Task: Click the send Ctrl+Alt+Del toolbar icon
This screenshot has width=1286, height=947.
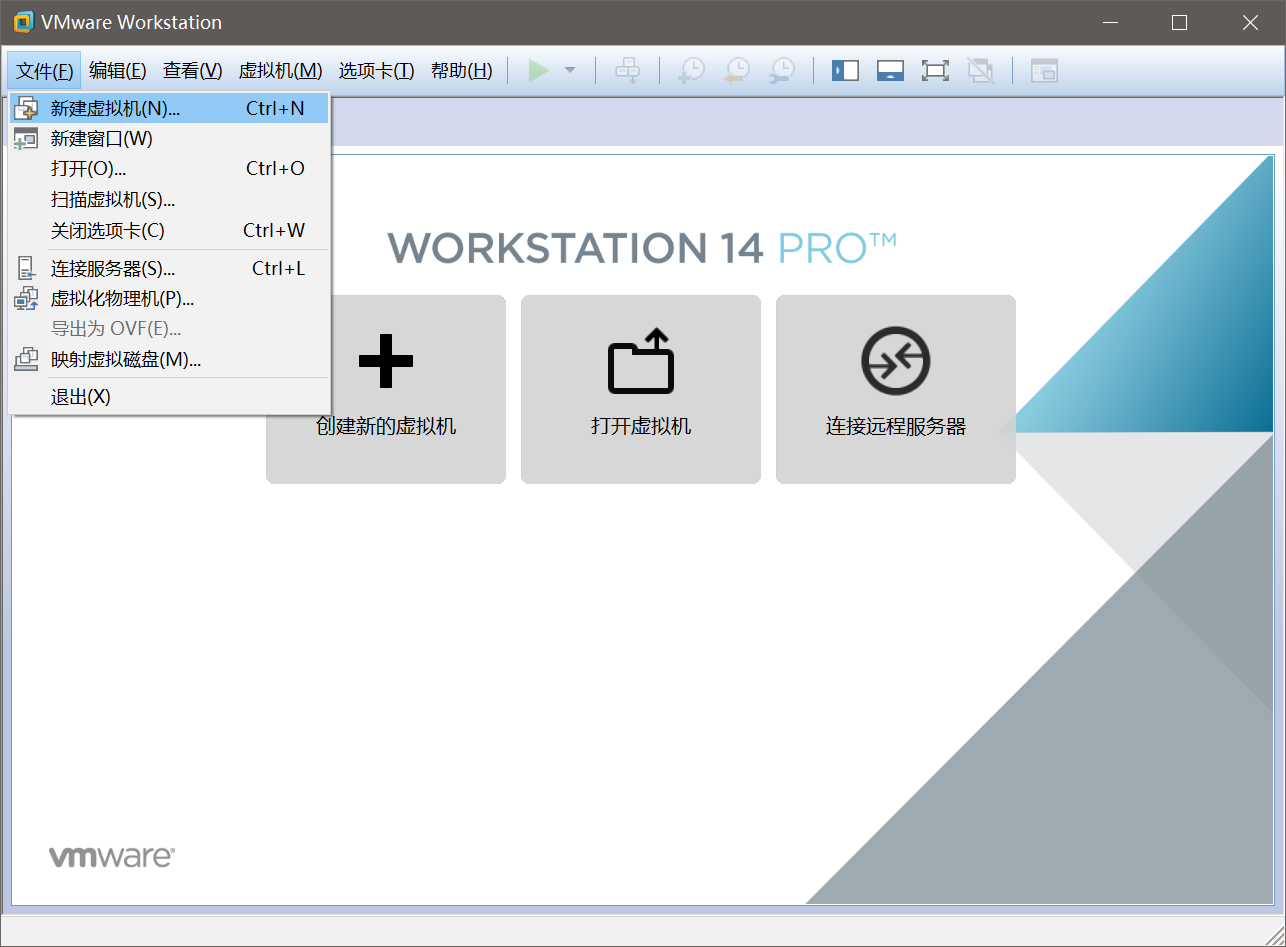Action: click(627, 71)
